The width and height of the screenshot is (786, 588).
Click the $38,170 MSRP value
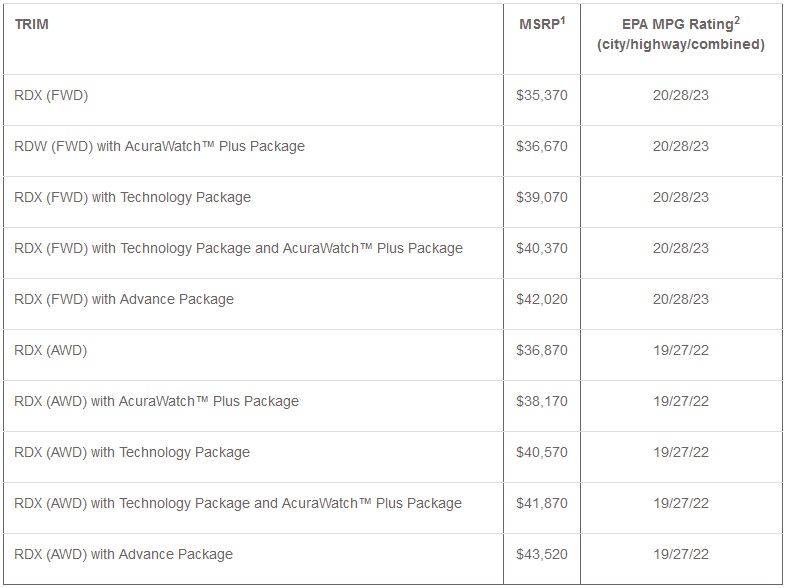pyautogui.click(x=541, y=401)
